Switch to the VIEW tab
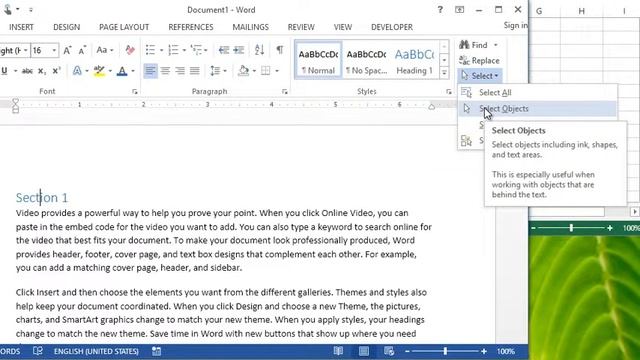The image size is (640, 360). (x=342, y=27)
